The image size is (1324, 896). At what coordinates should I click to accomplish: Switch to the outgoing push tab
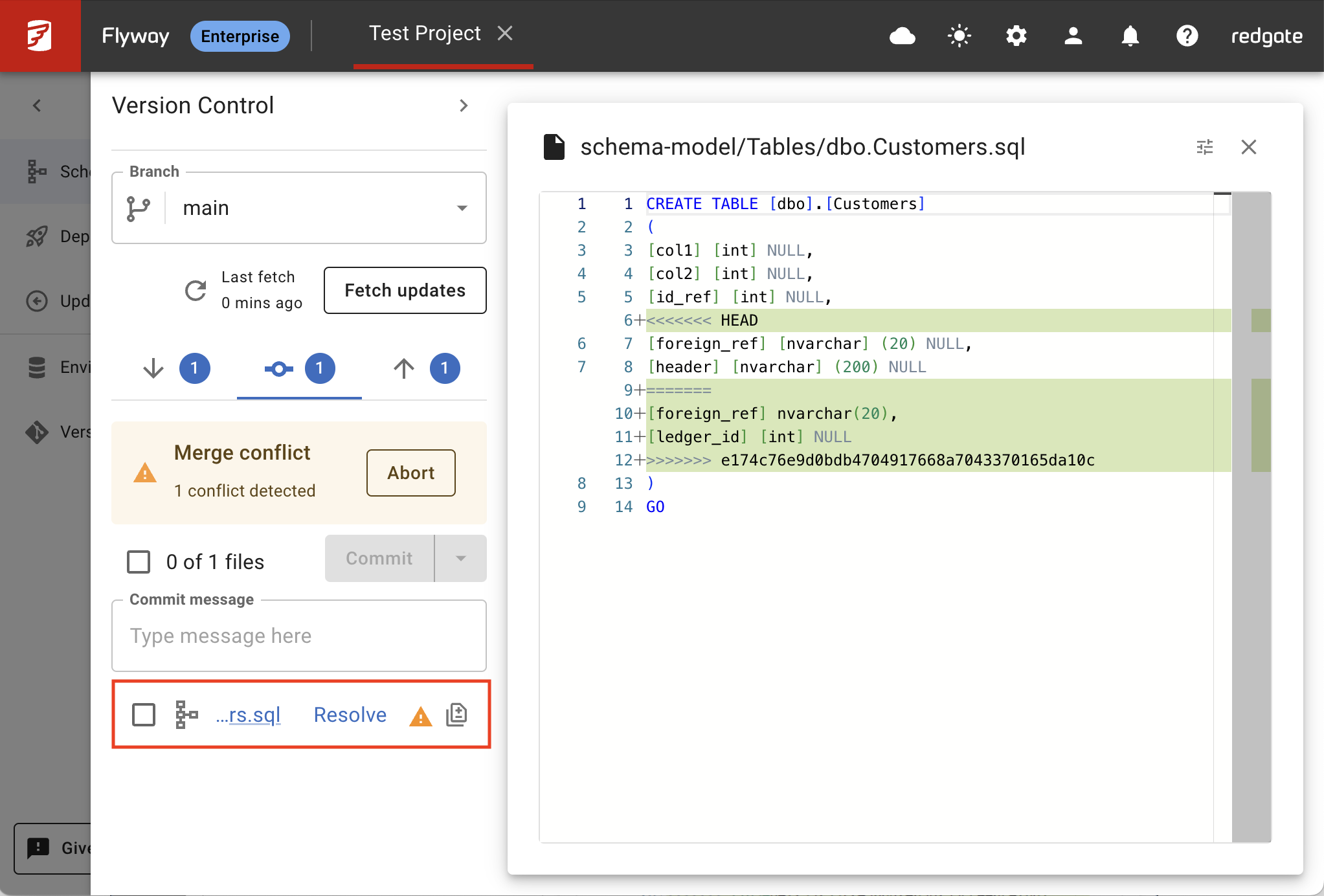coord(426,368)
